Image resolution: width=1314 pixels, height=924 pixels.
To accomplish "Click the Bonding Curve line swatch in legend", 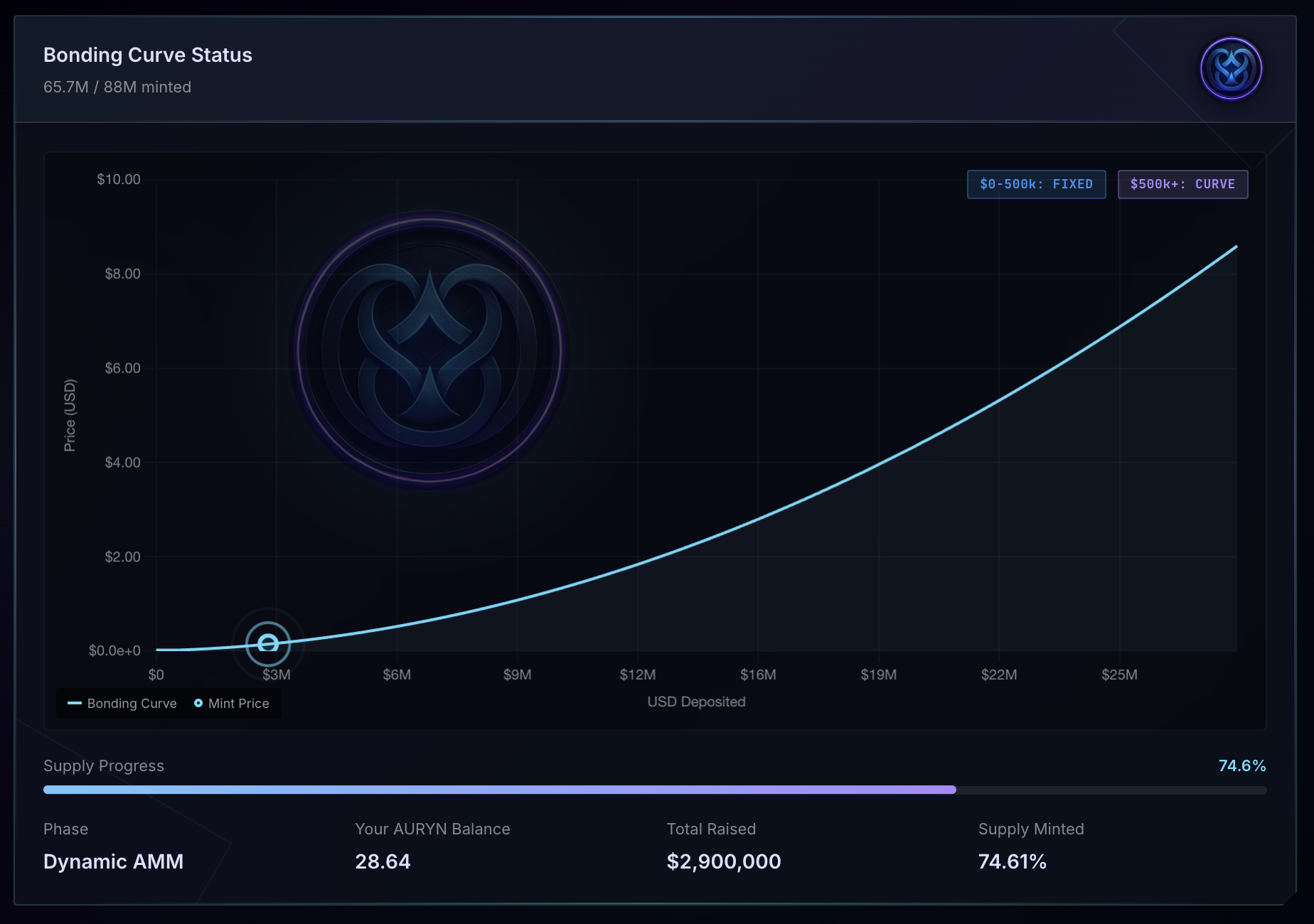I will (x=75, y=703).
